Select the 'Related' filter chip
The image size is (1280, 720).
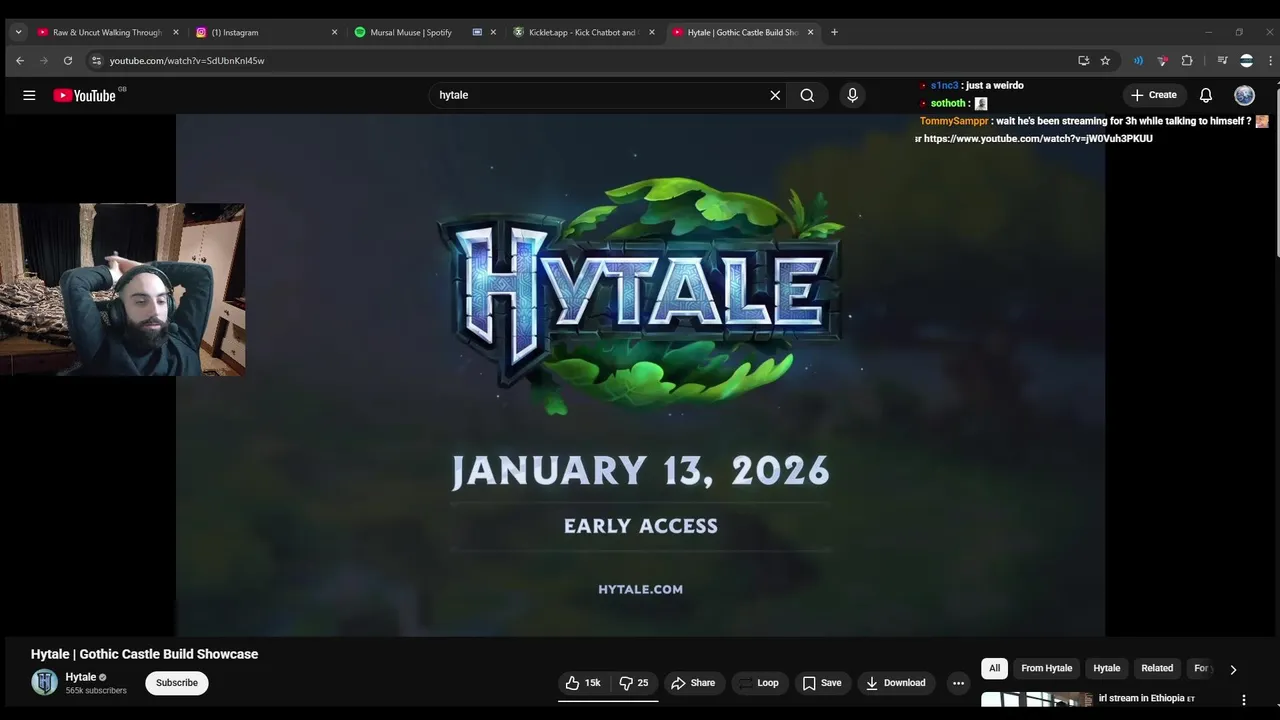1157,669
